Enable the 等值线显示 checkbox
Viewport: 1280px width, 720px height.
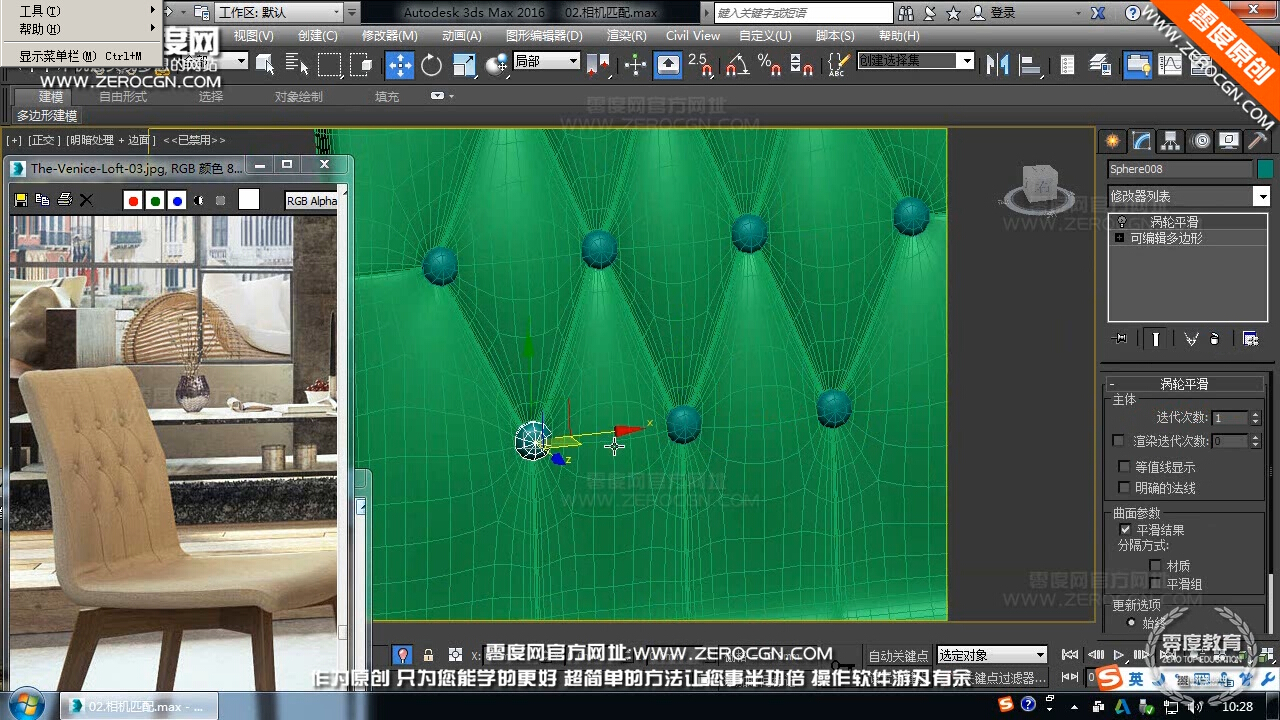[x=1124, y=467]
